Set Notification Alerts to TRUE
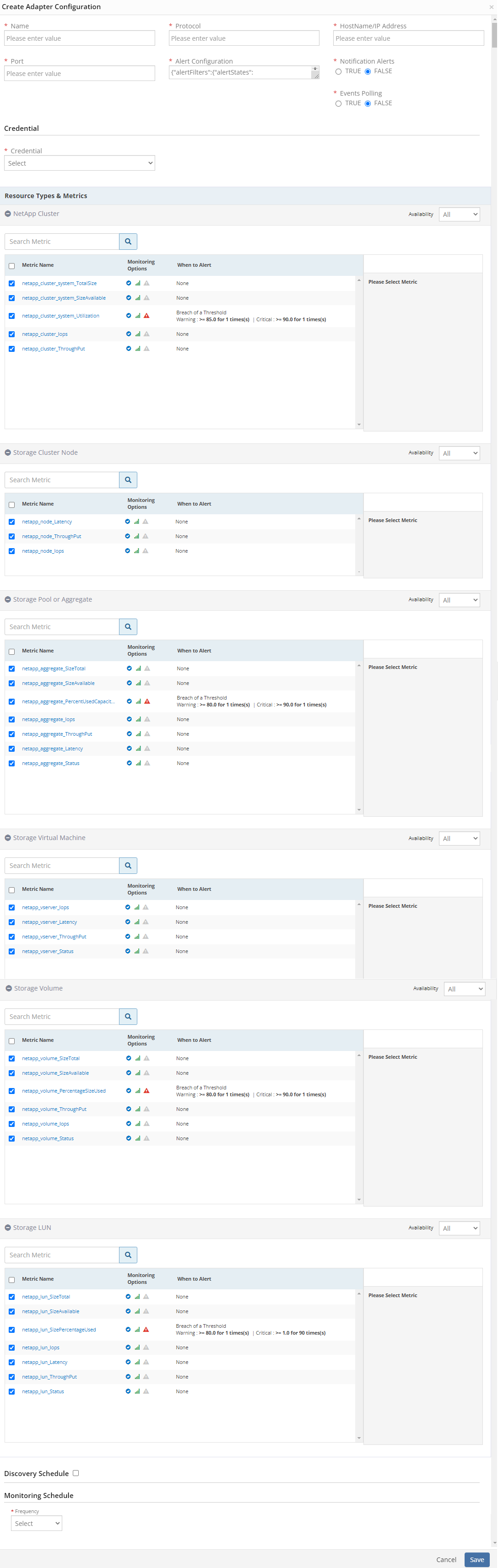Screen dimensions: 498x1568 [339, 72]
